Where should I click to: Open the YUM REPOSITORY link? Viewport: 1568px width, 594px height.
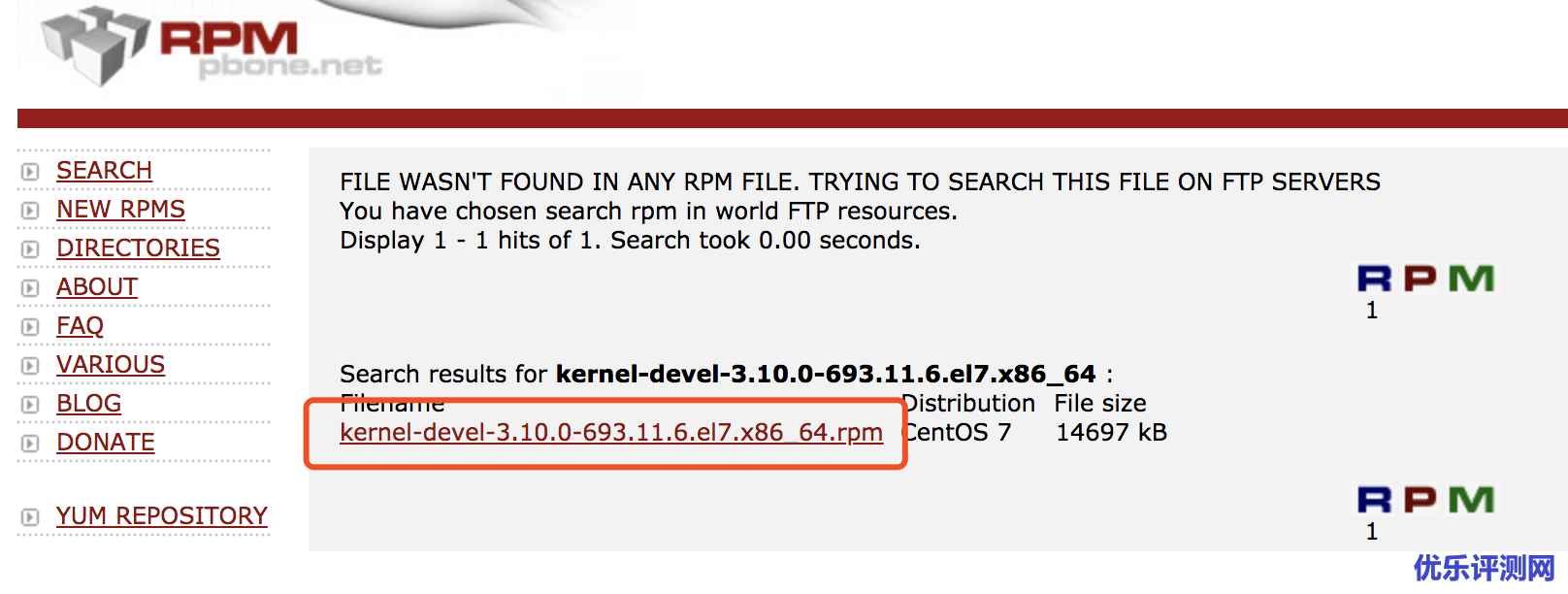pyautogui.click(x=161, y=516)
